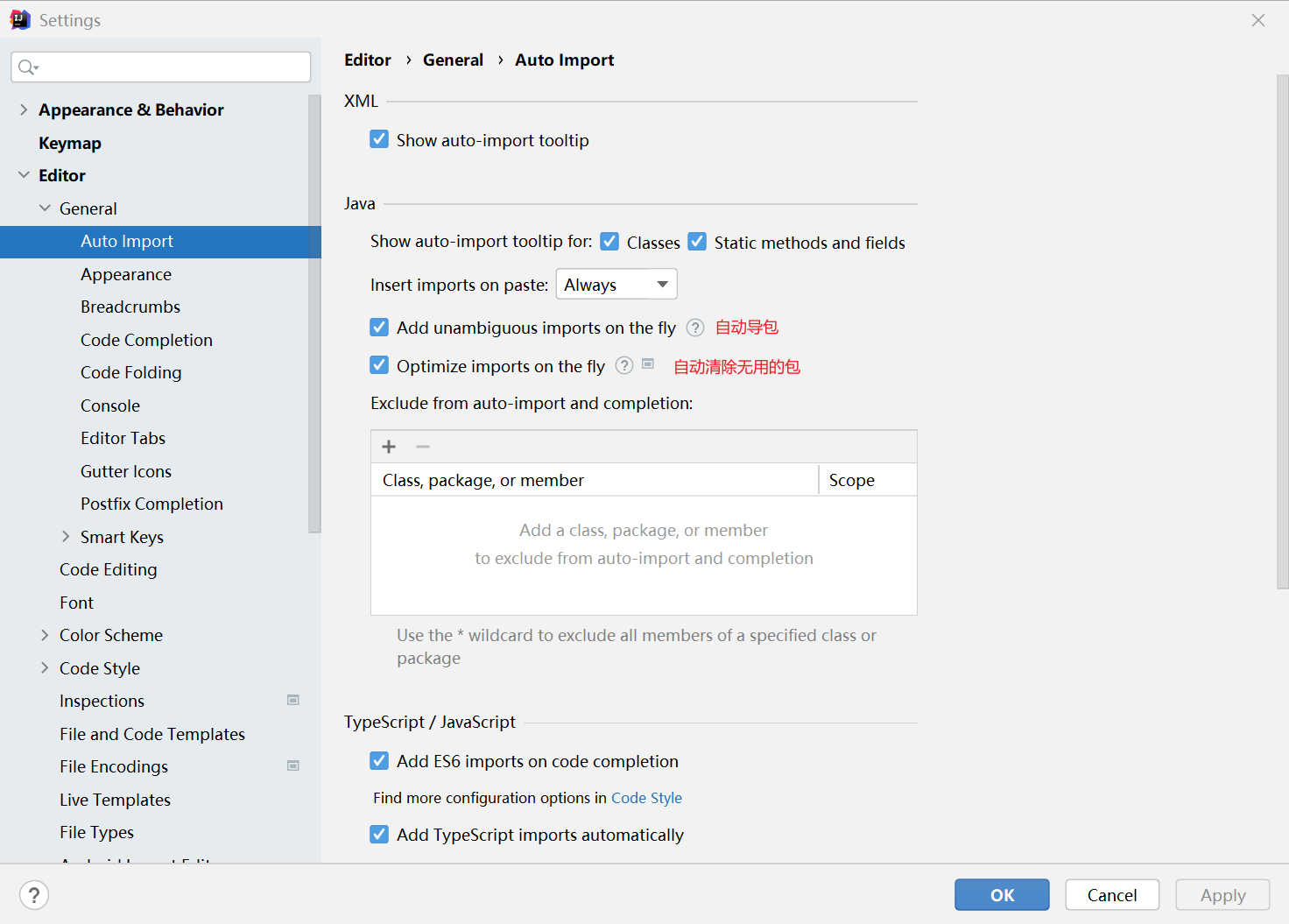Expand the Smart Keys tree node

coord(66,537)
